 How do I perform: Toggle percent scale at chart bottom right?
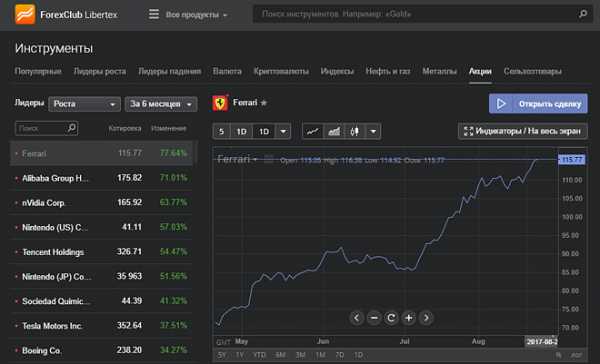click(558, 355)
